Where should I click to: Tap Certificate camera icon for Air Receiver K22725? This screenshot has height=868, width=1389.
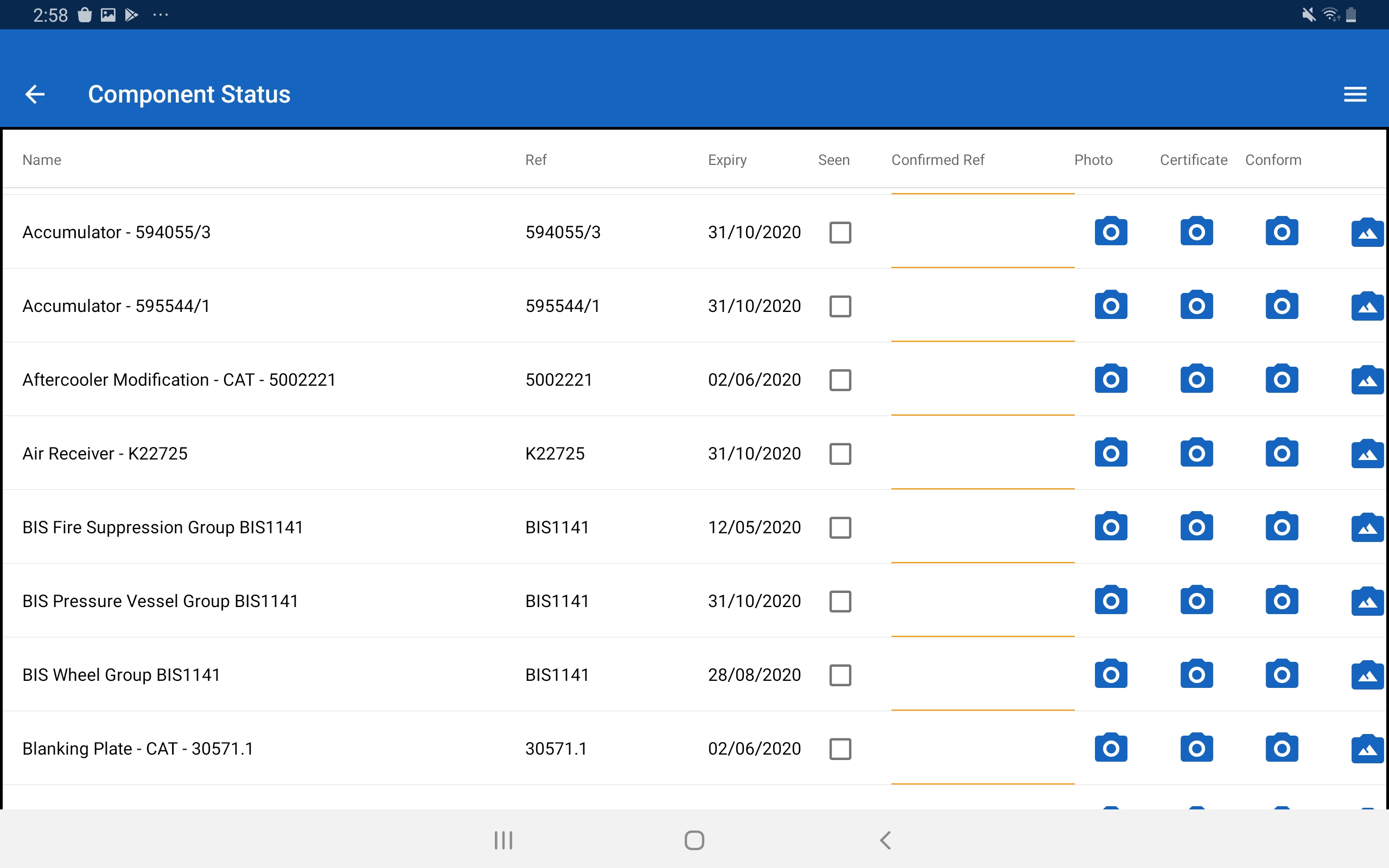1196,453
